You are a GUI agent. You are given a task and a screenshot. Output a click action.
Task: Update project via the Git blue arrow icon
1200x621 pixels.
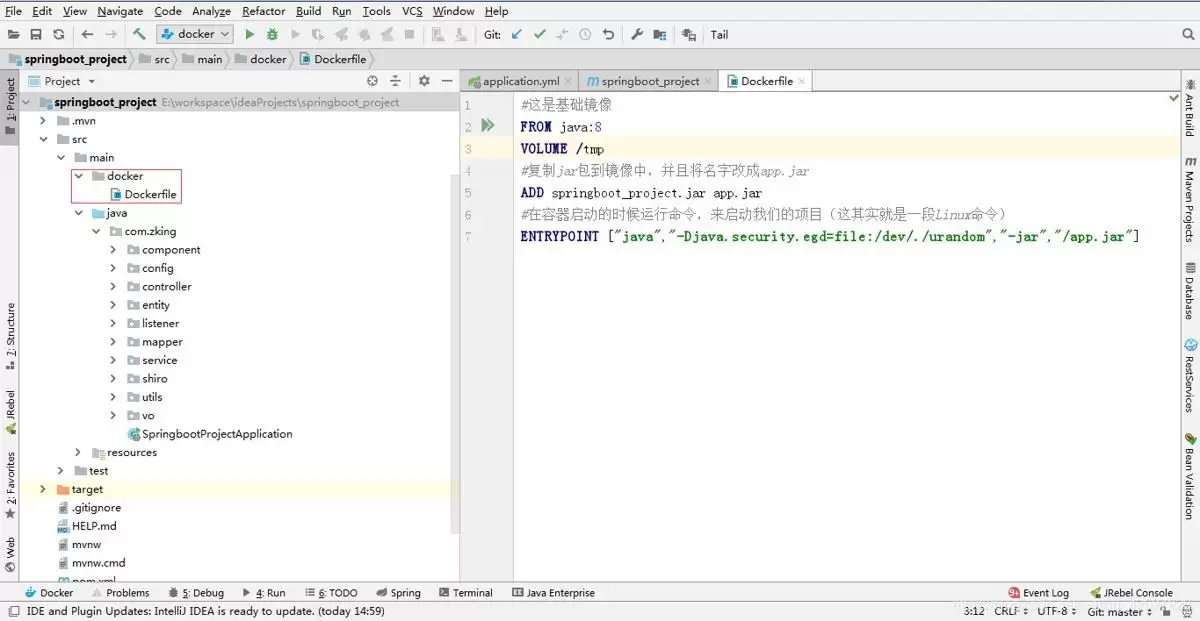point(516,34)
